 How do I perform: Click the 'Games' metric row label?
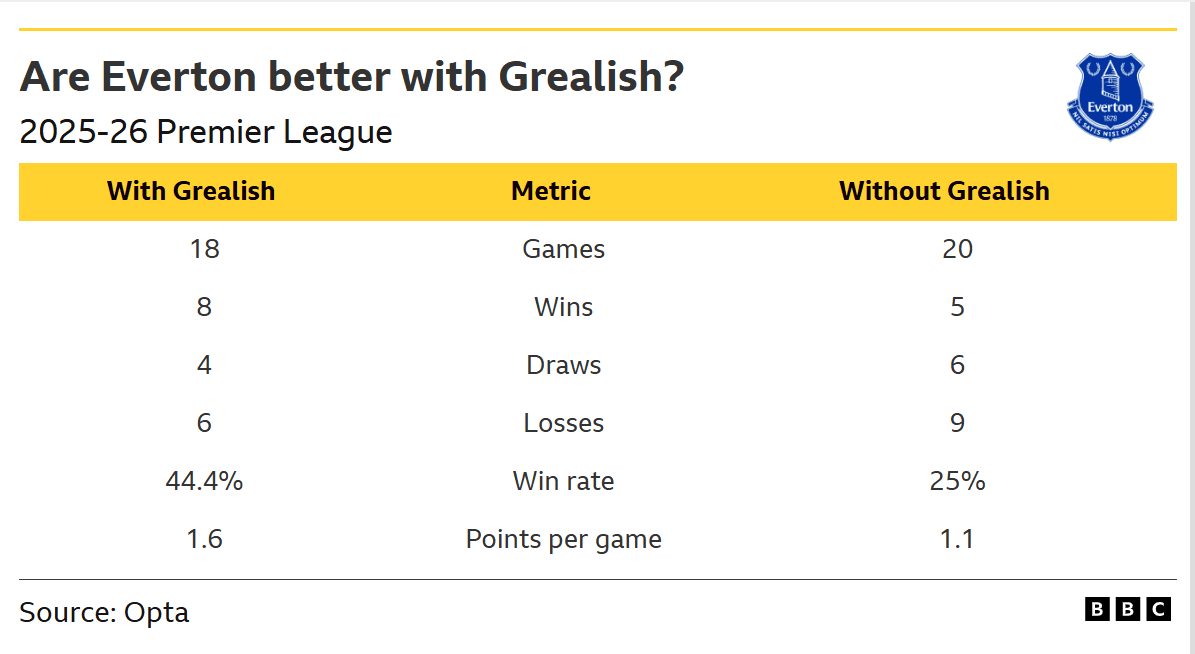coord(563,249)
